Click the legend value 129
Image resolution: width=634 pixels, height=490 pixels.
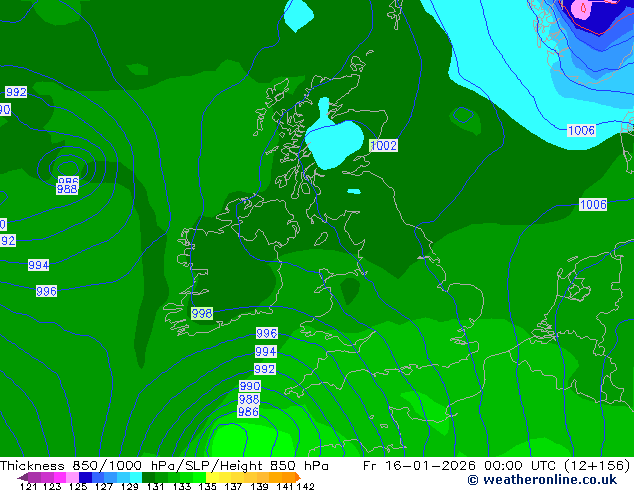(x=129, y=486)
